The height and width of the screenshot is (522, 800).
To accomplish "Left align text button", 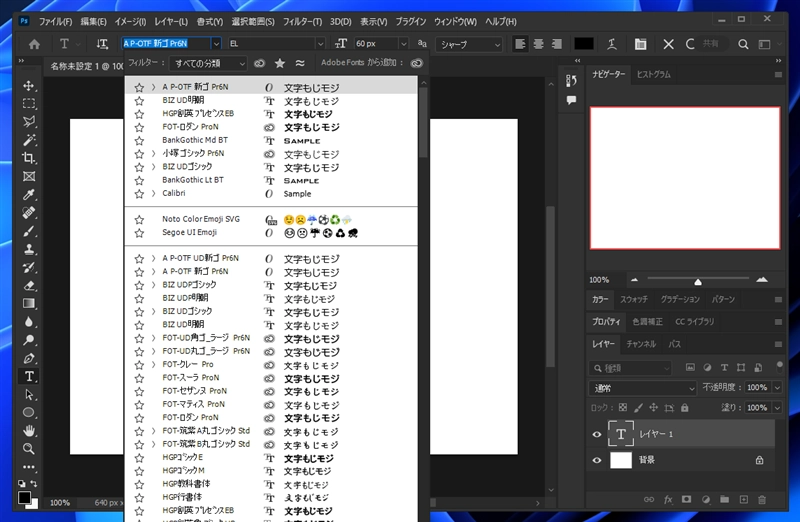I will point(520,44).
